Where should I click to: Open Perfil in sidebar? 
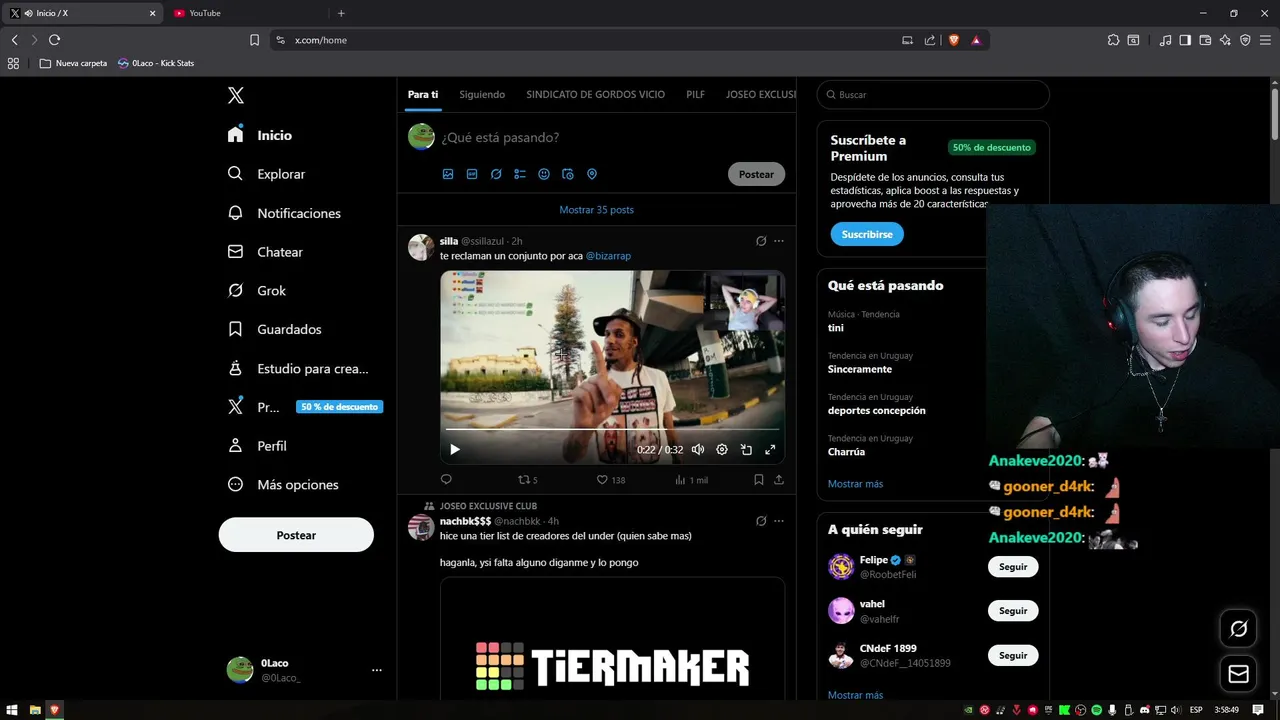coord(257,446)
